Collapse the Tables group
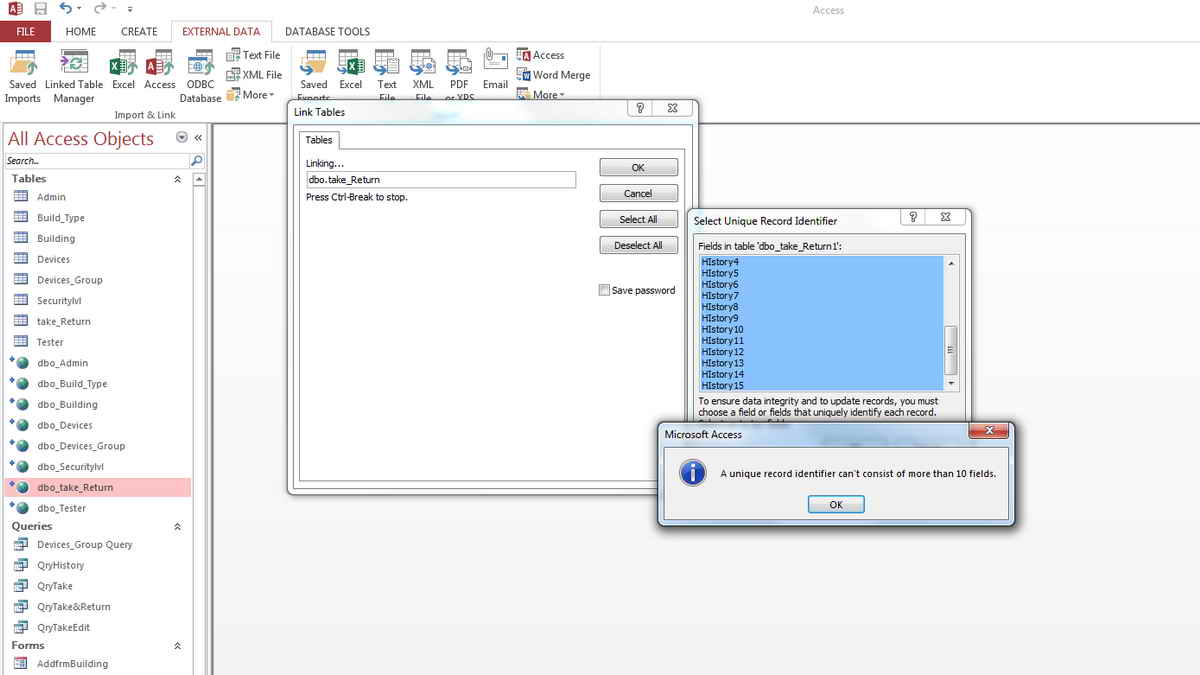1200x675 pixels. (x=178, y=179)
